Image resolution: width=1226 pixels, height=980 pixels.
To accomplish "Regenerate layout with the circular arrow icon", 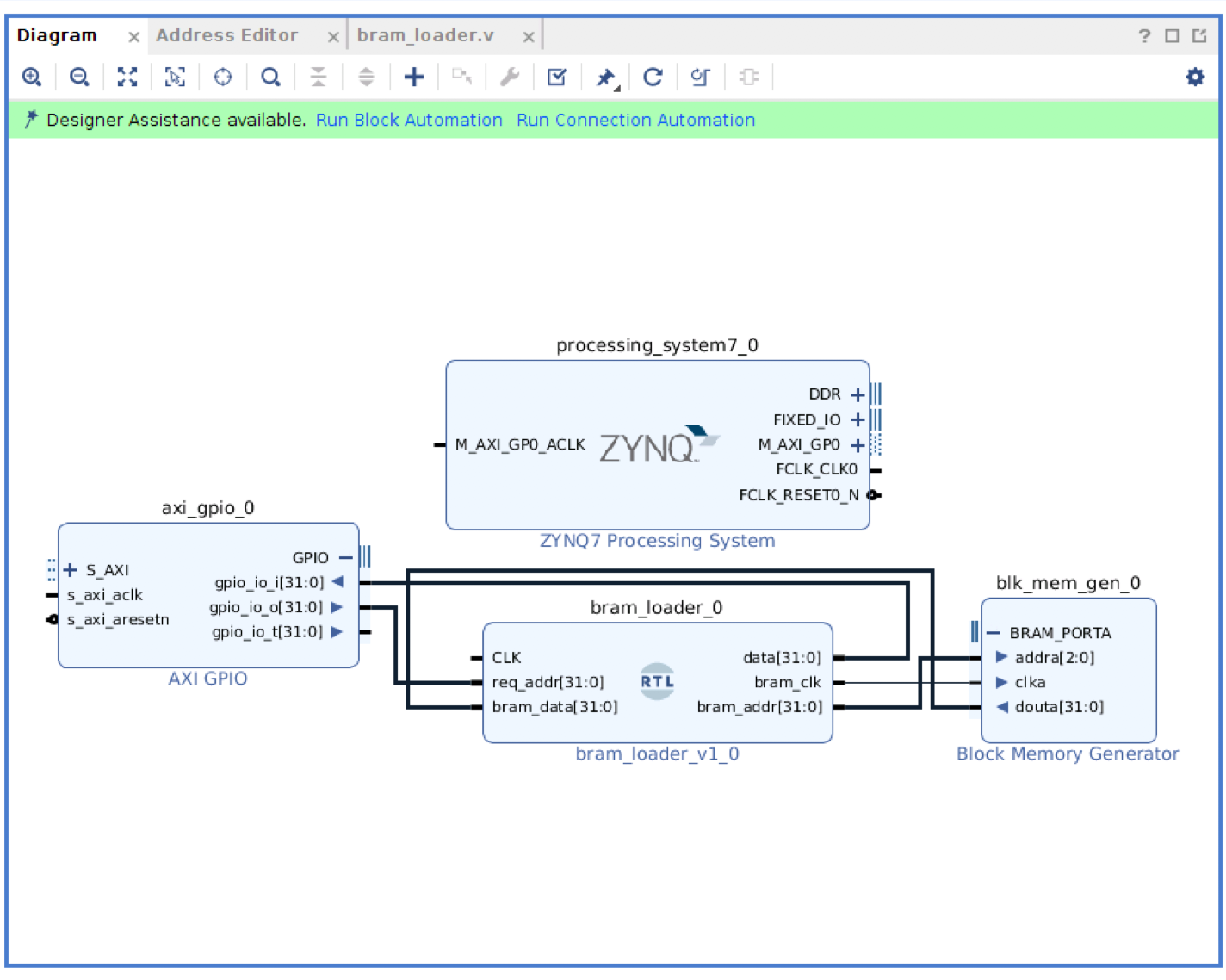I will 653,78.
